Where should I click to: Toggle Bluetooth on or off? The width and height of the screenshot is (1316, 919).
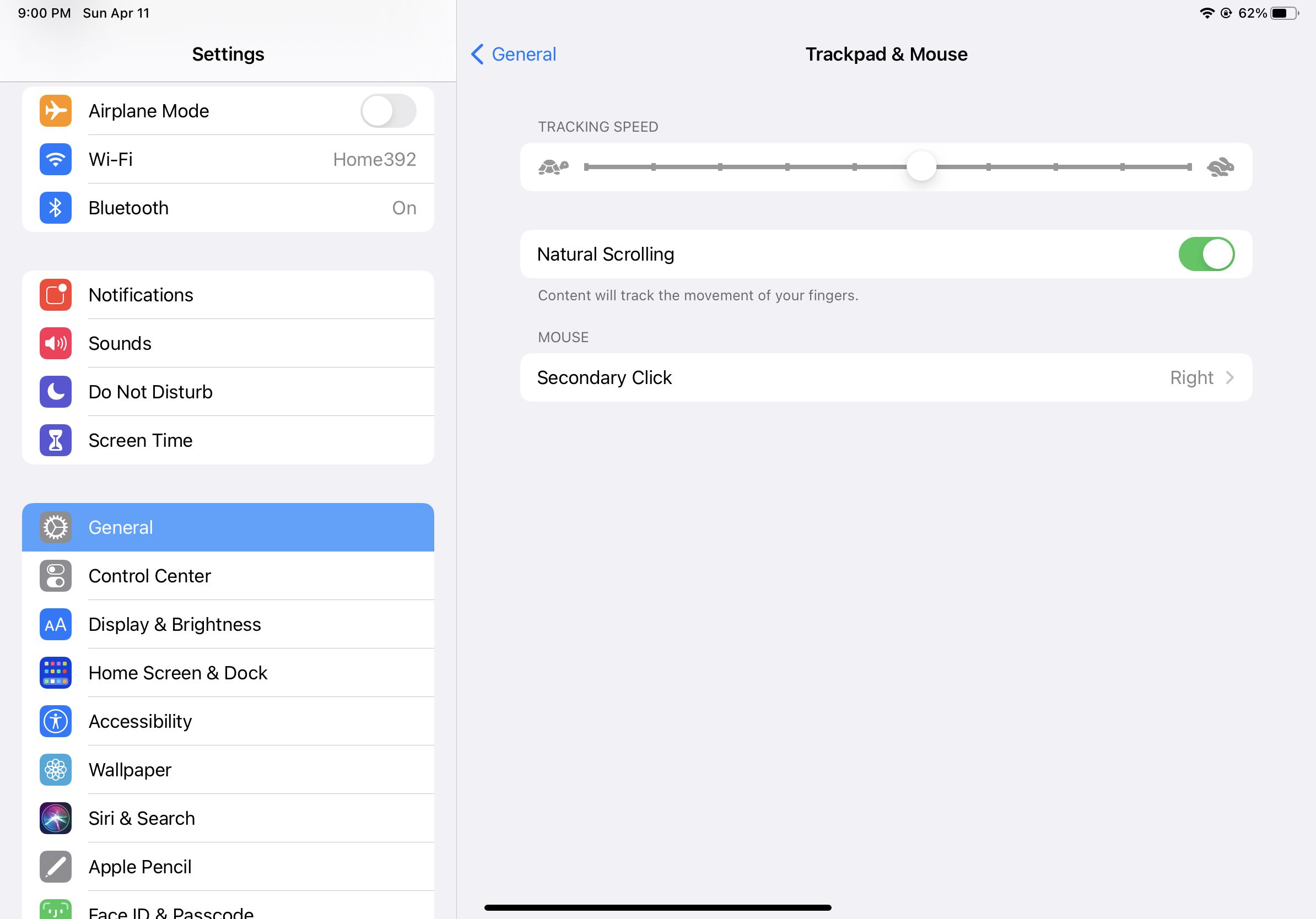[228, 208]
